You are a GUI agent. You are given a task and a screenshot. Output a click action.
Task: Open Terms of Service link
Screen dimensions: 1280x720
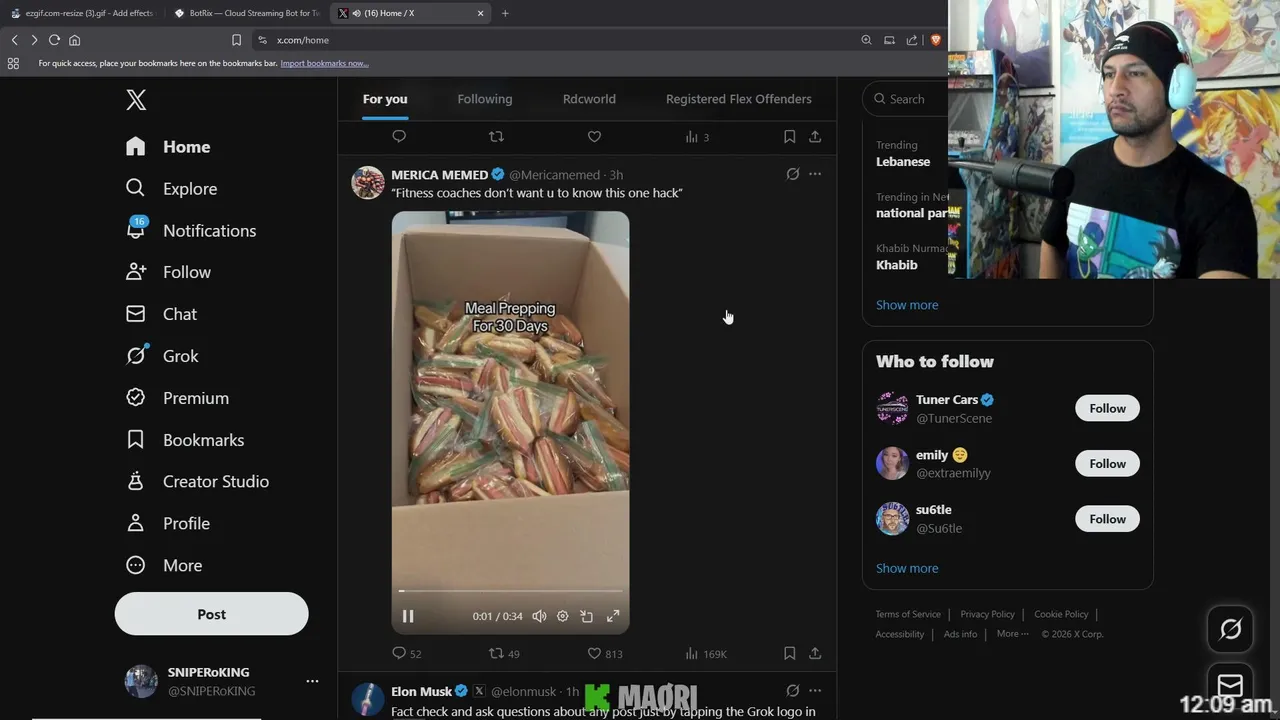(x=908, y=614)
